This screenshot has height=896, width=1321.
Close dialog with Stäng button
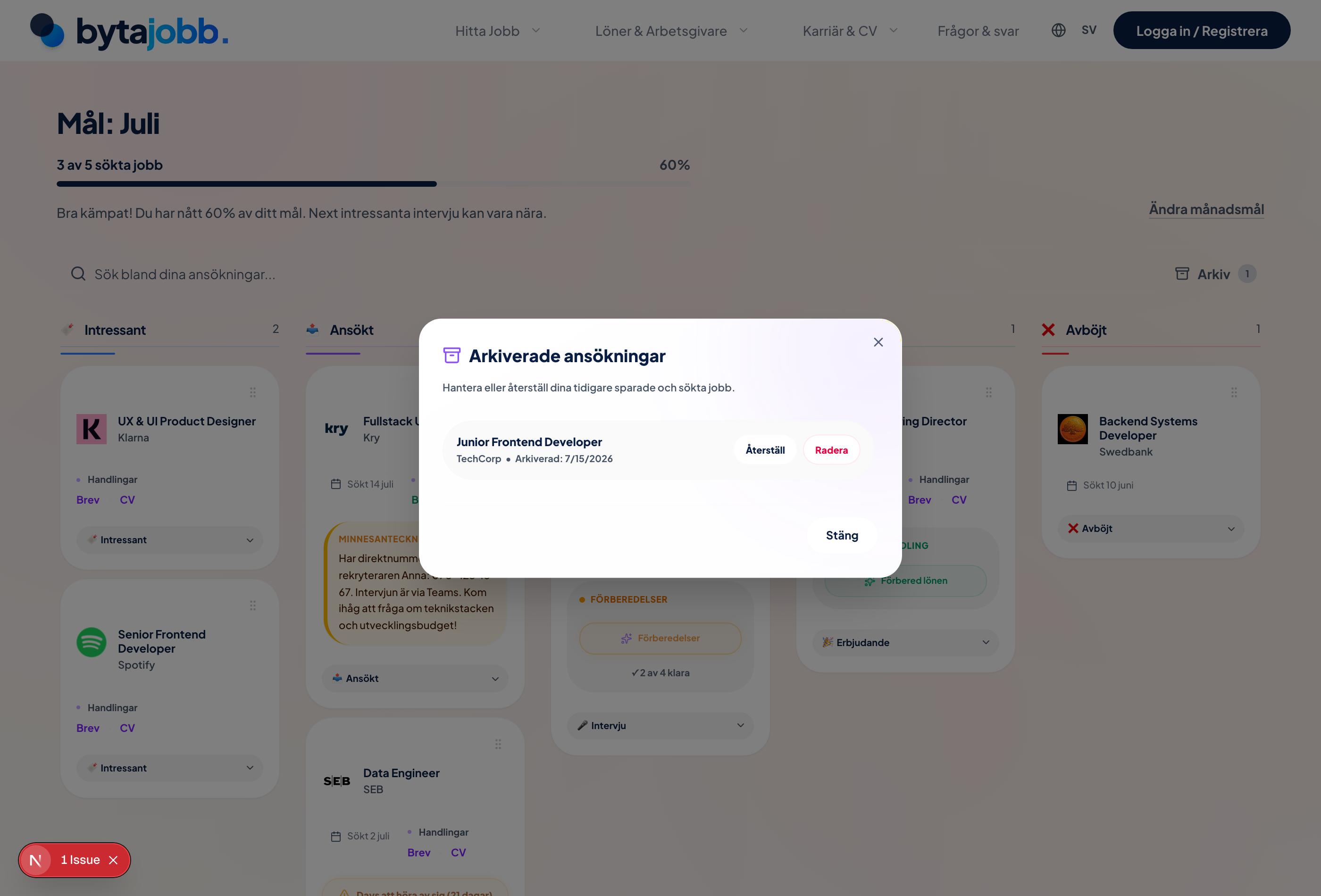coord(842,535)
